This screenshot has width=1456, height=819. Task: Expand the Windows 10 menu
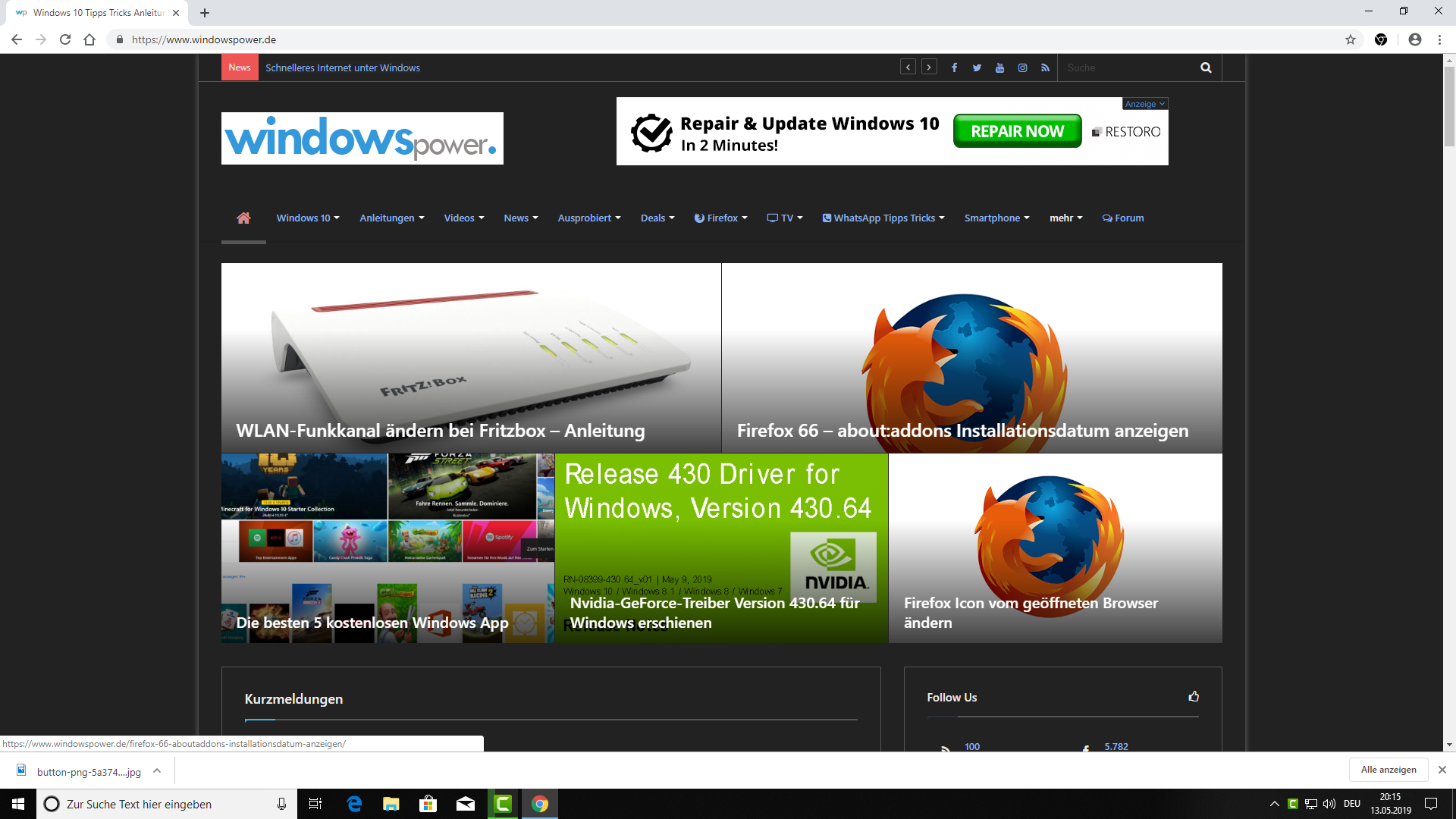point(308,218)
